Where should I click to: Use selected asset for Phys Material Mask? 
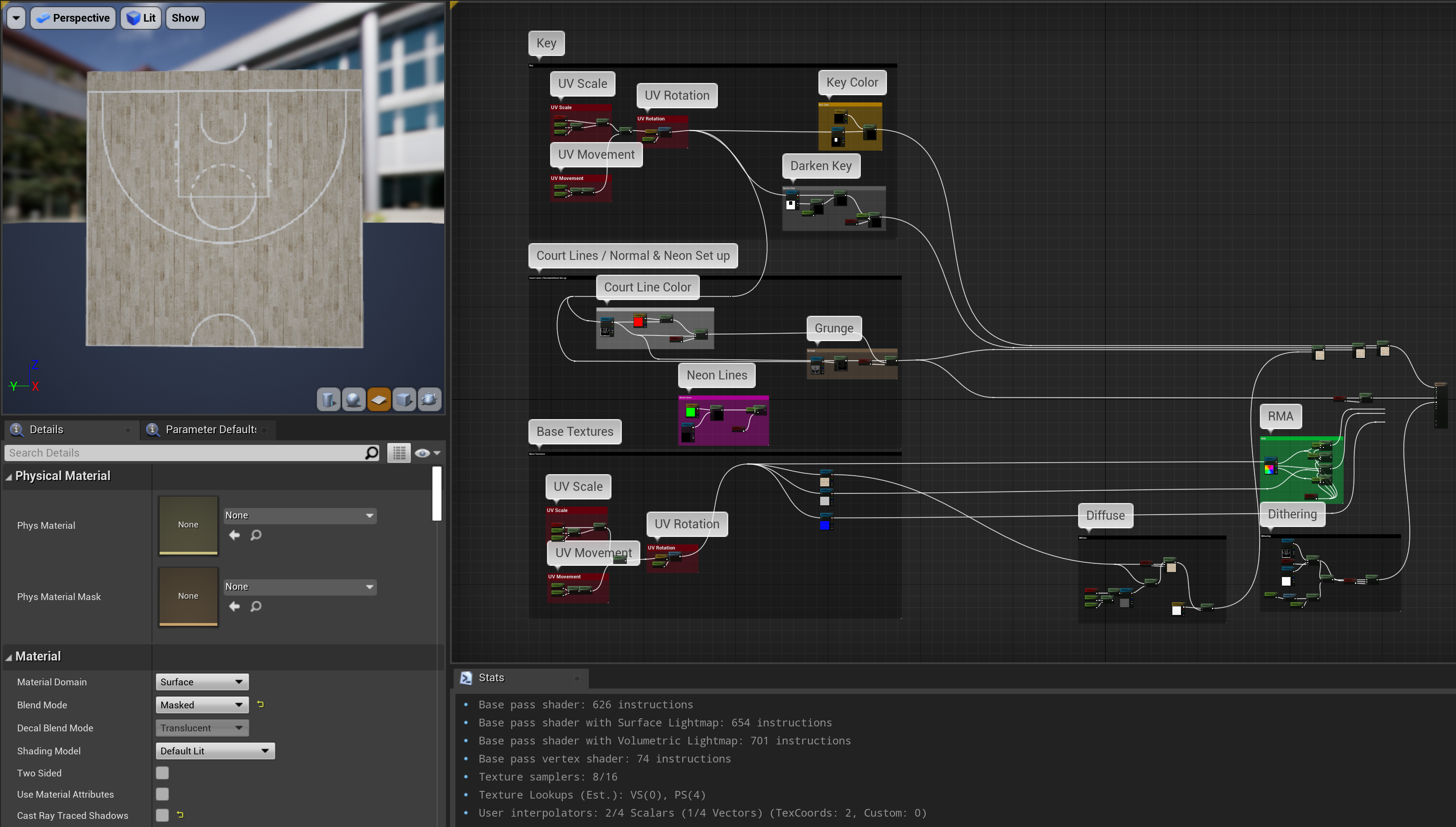click(x=234, y=606)
